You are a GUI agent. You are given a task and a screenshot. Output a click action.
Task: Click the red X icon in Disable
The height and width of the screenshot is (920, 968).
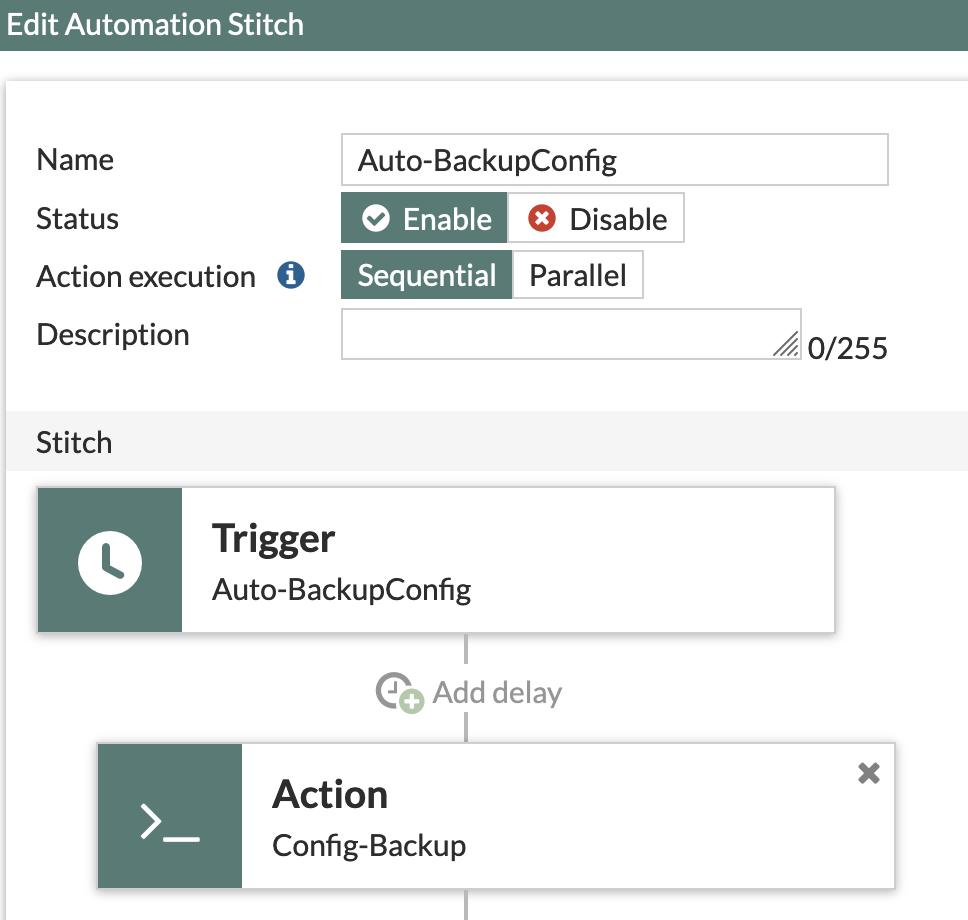pyautogui.click(x=541, y=218)
